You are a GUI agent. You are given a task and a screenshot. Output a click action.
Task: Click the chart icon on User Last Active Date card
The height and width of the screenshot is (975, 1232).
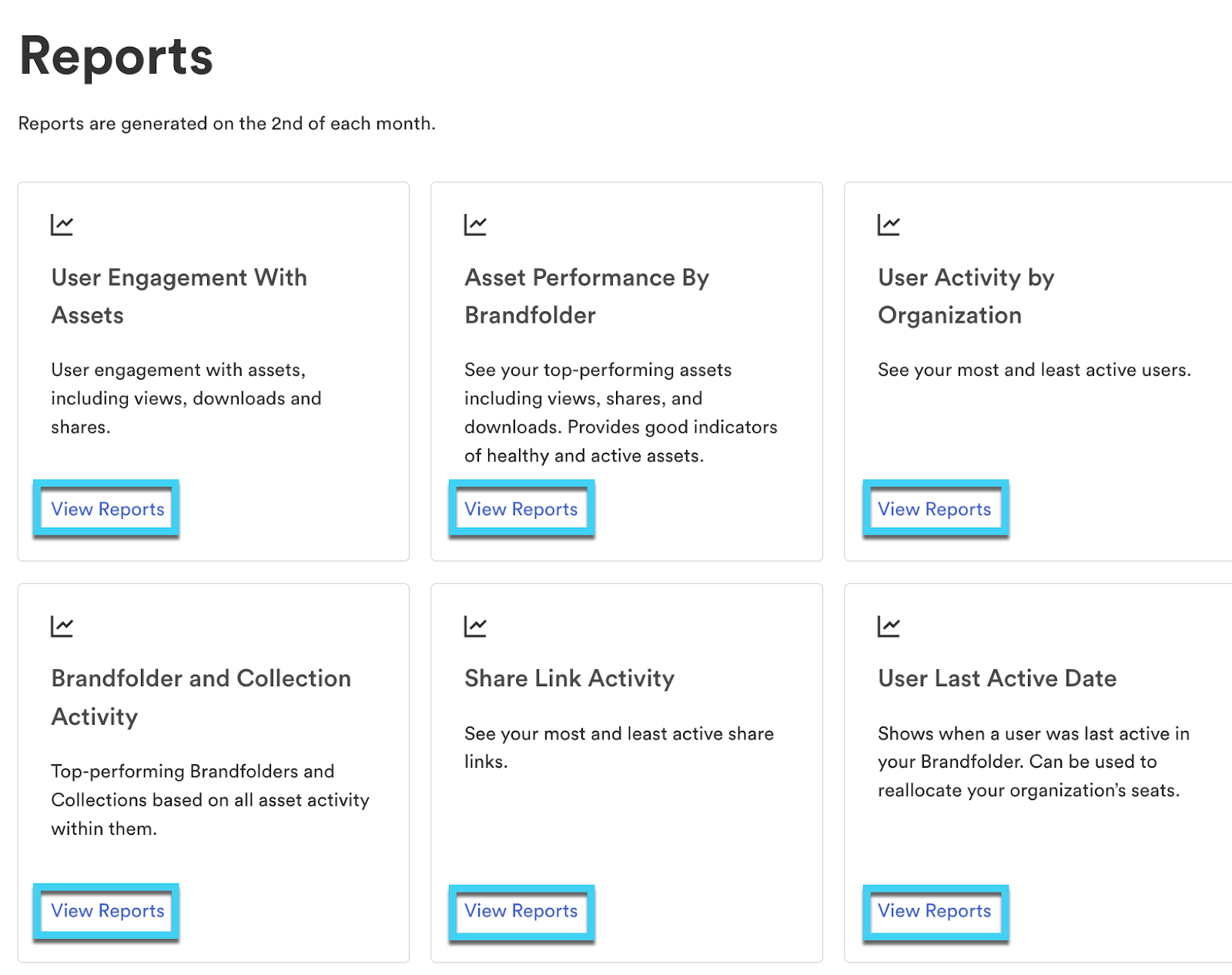[889, 625]
